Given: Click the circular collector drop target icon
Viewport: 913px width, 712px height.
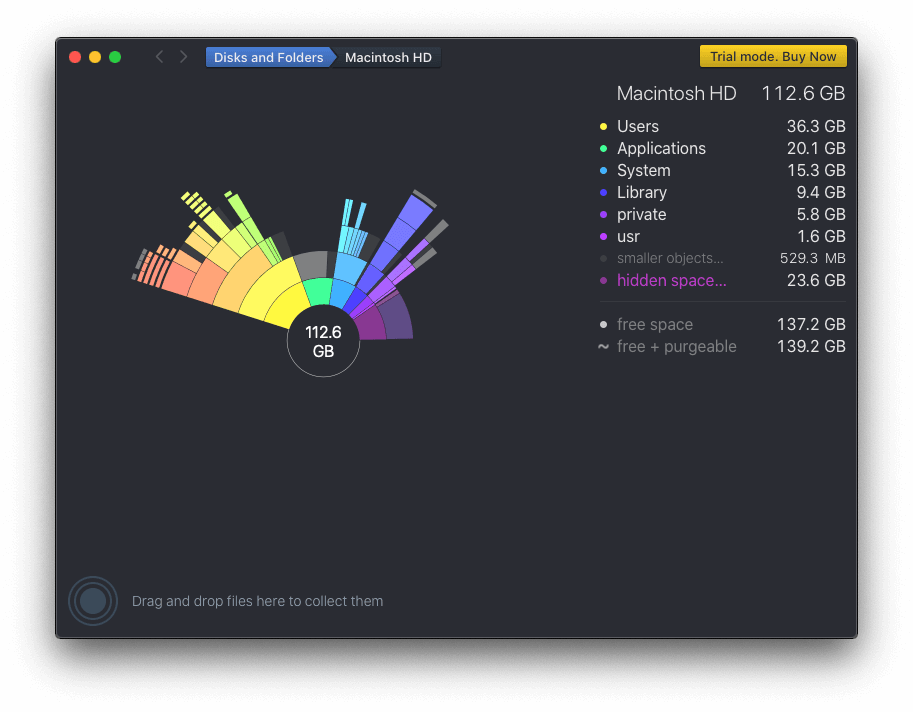Looking at the screenshot, I should point(93,601).
